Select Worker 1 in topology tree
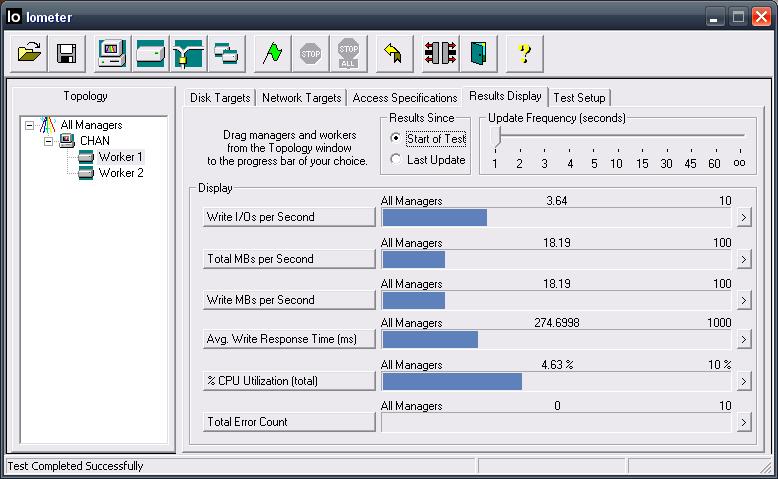Image resolution: width=778 pixels, height=479 pixels. (121, 157)
